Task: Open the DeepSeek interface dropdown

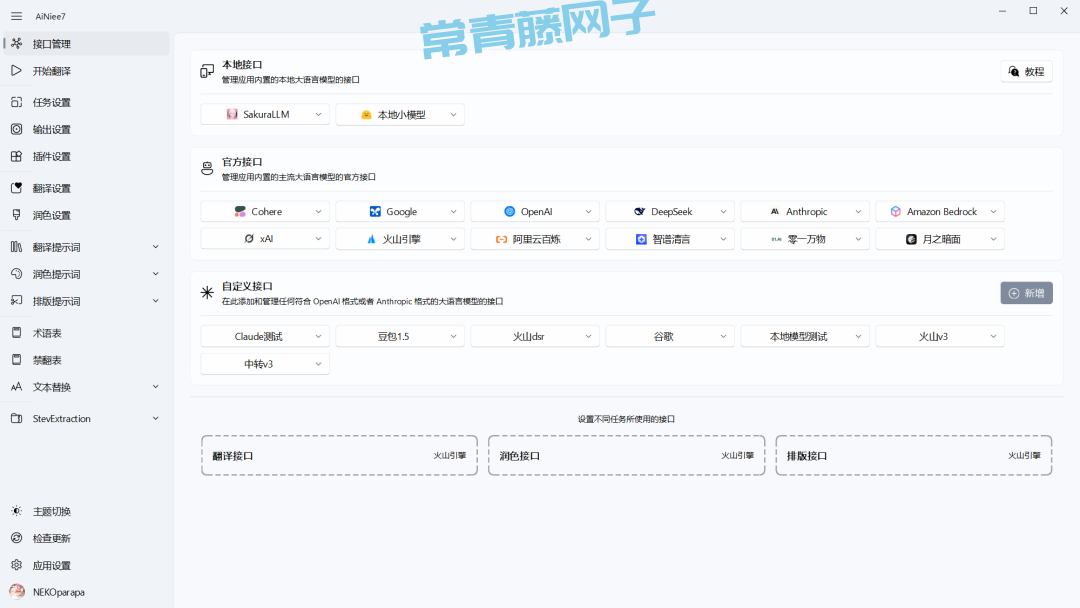Action: point(670,211)
